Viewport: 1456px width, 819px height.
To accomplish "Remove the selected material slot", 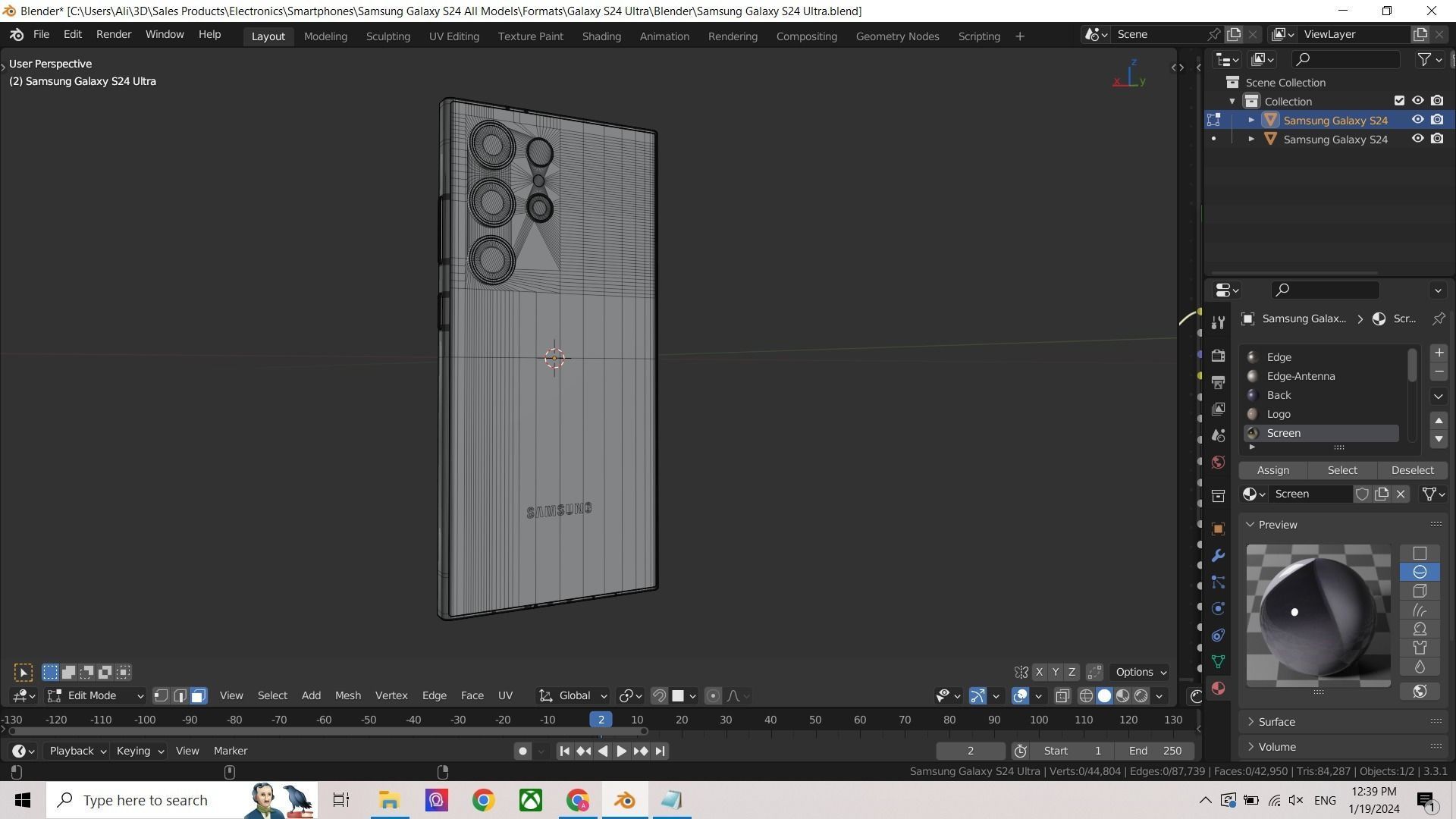I will [1439, 372].
